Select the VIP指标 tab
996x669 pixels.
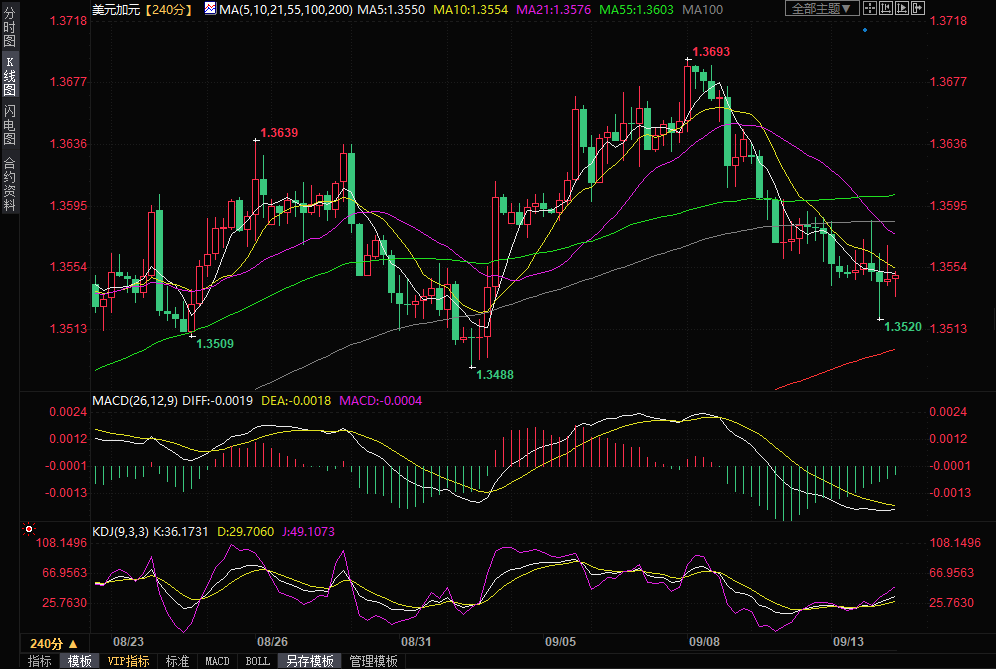(x=128, y=661)
